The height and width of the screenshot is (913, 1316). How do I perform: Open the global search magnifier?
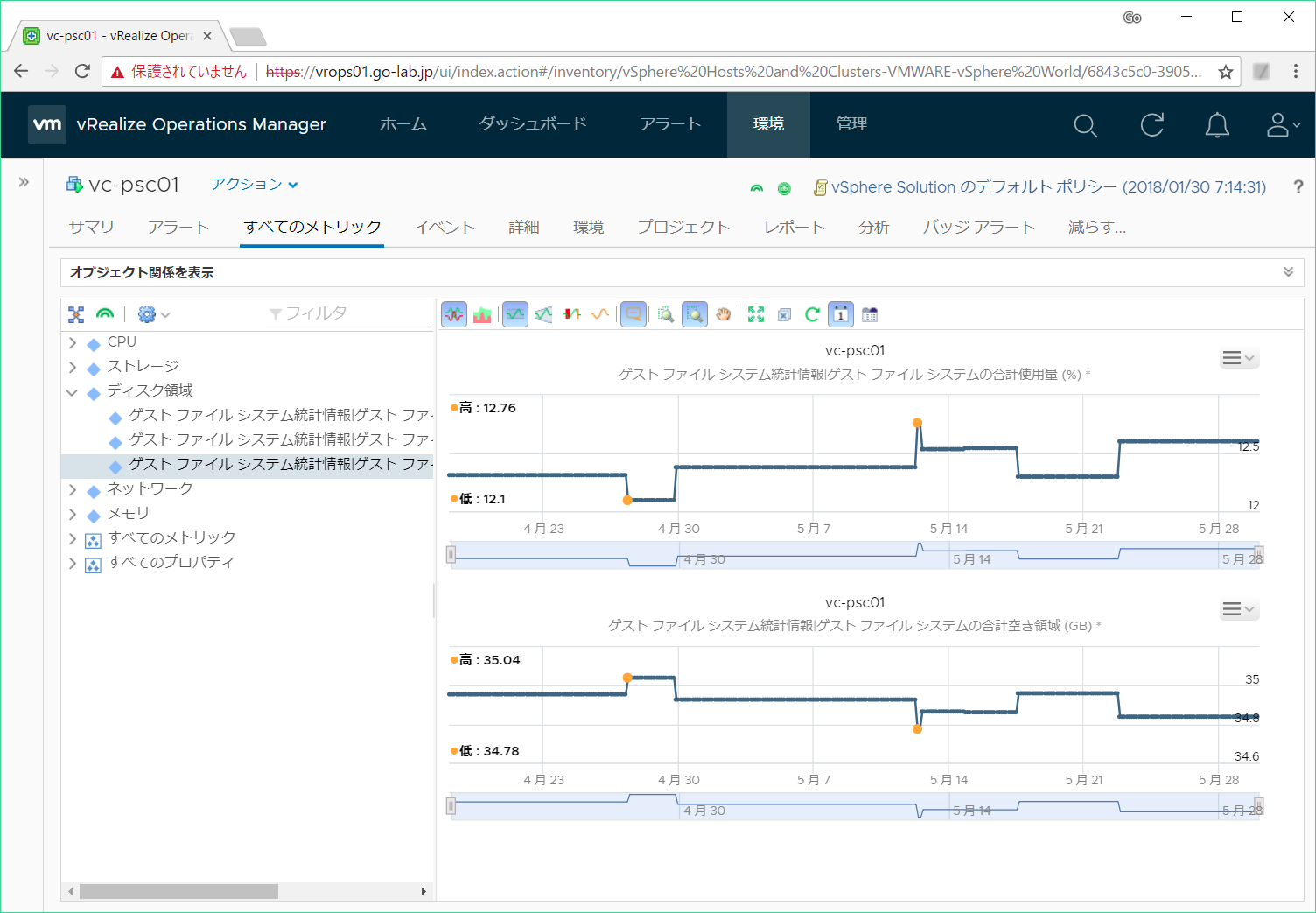pyautogui.click(x=1085, y=125)
